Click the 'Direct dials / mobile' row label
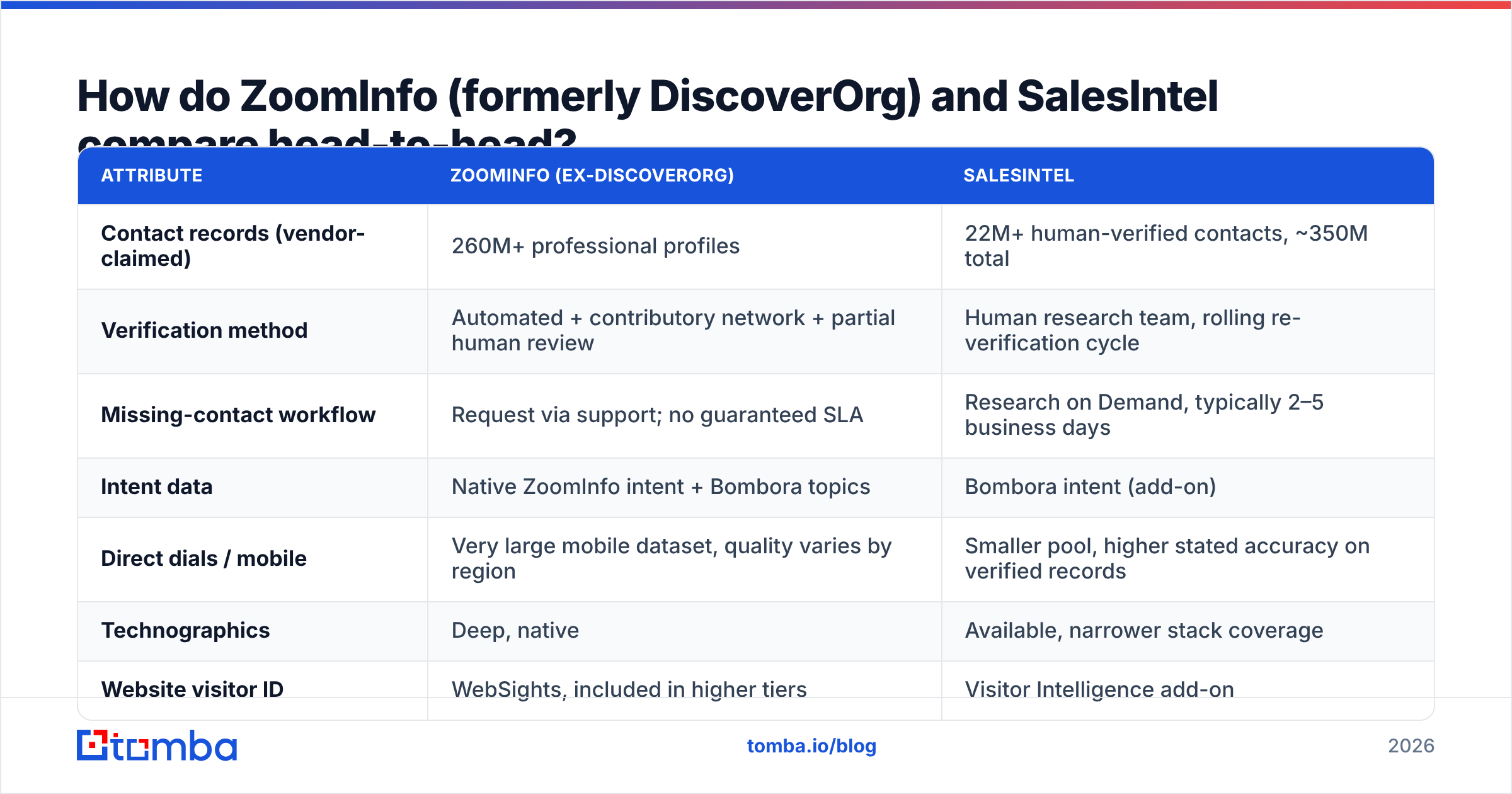Image resolution: width=1512 pixels, height=794 pixels. [204, 558]
